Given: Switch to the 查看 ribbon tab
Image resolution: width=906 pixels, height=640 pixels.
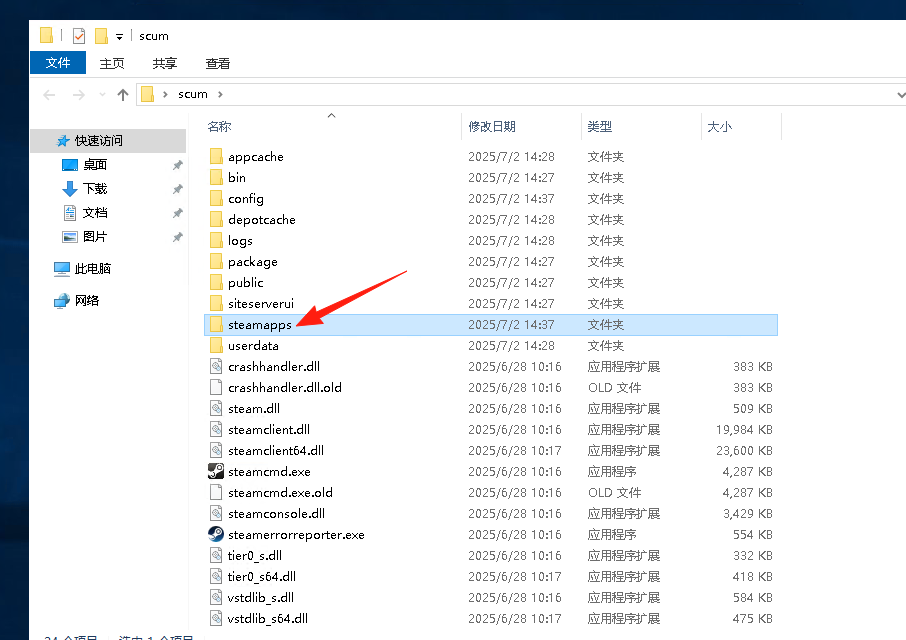Looking at the screenshot, I should click(217, 62).
